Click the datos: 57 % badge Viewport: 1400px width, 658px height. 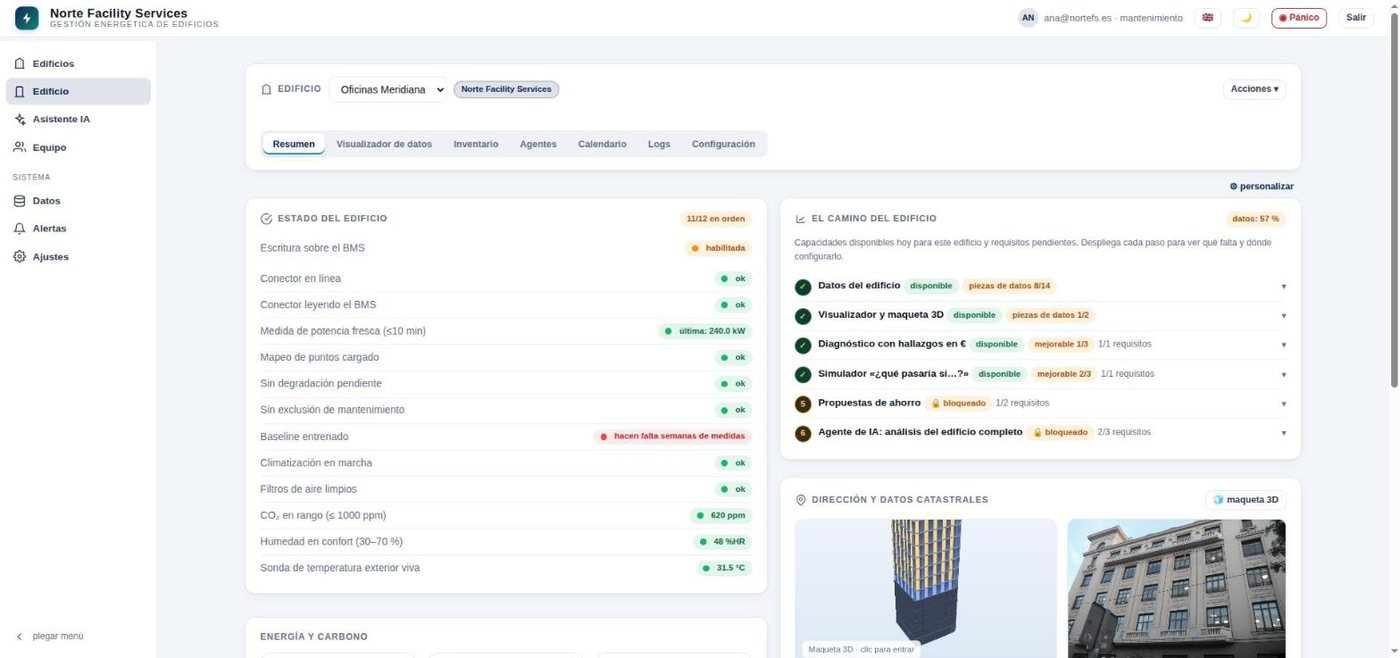[1255, 219]
